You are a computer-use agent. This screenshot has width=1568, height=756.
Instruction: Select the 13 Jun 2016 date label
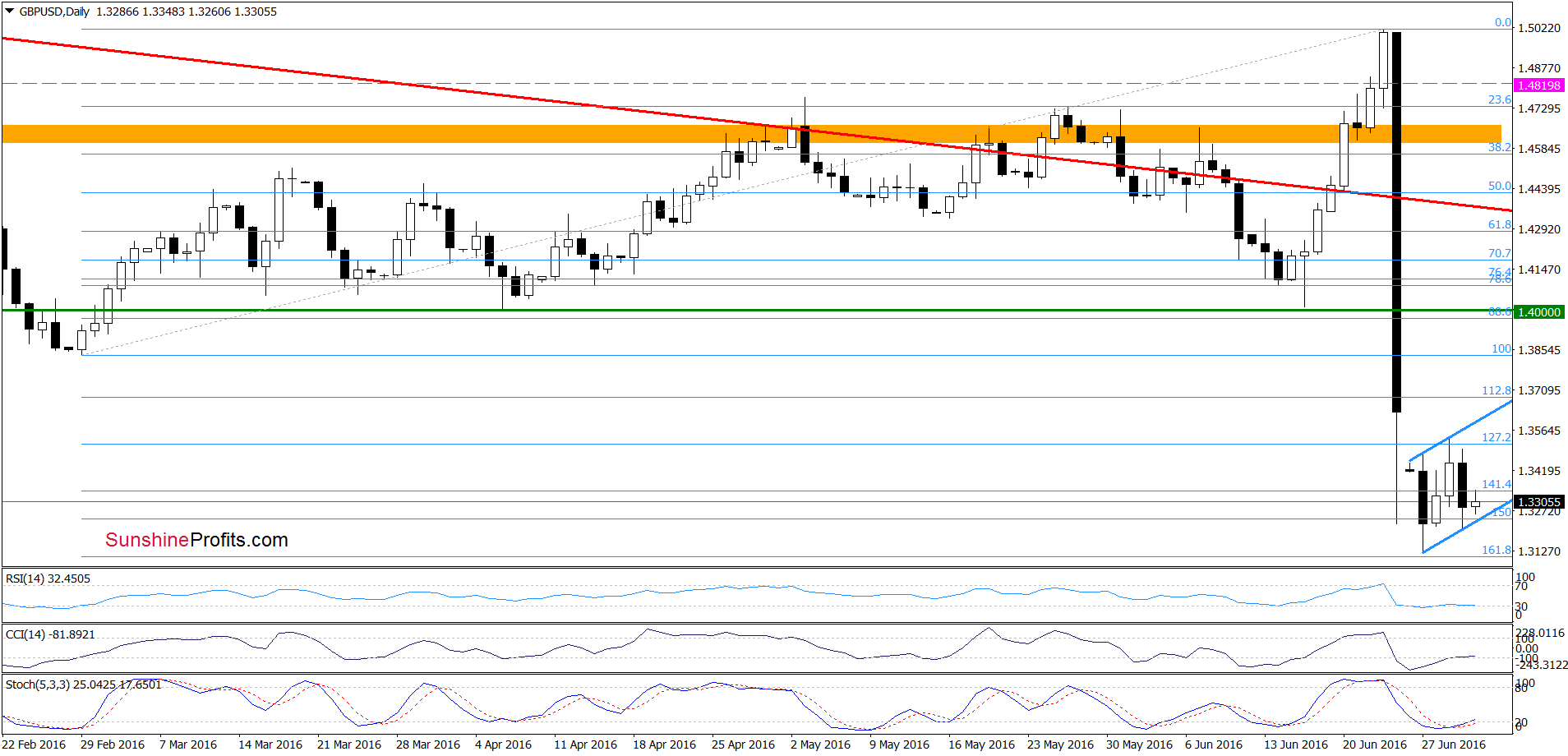pos(1296,744)
